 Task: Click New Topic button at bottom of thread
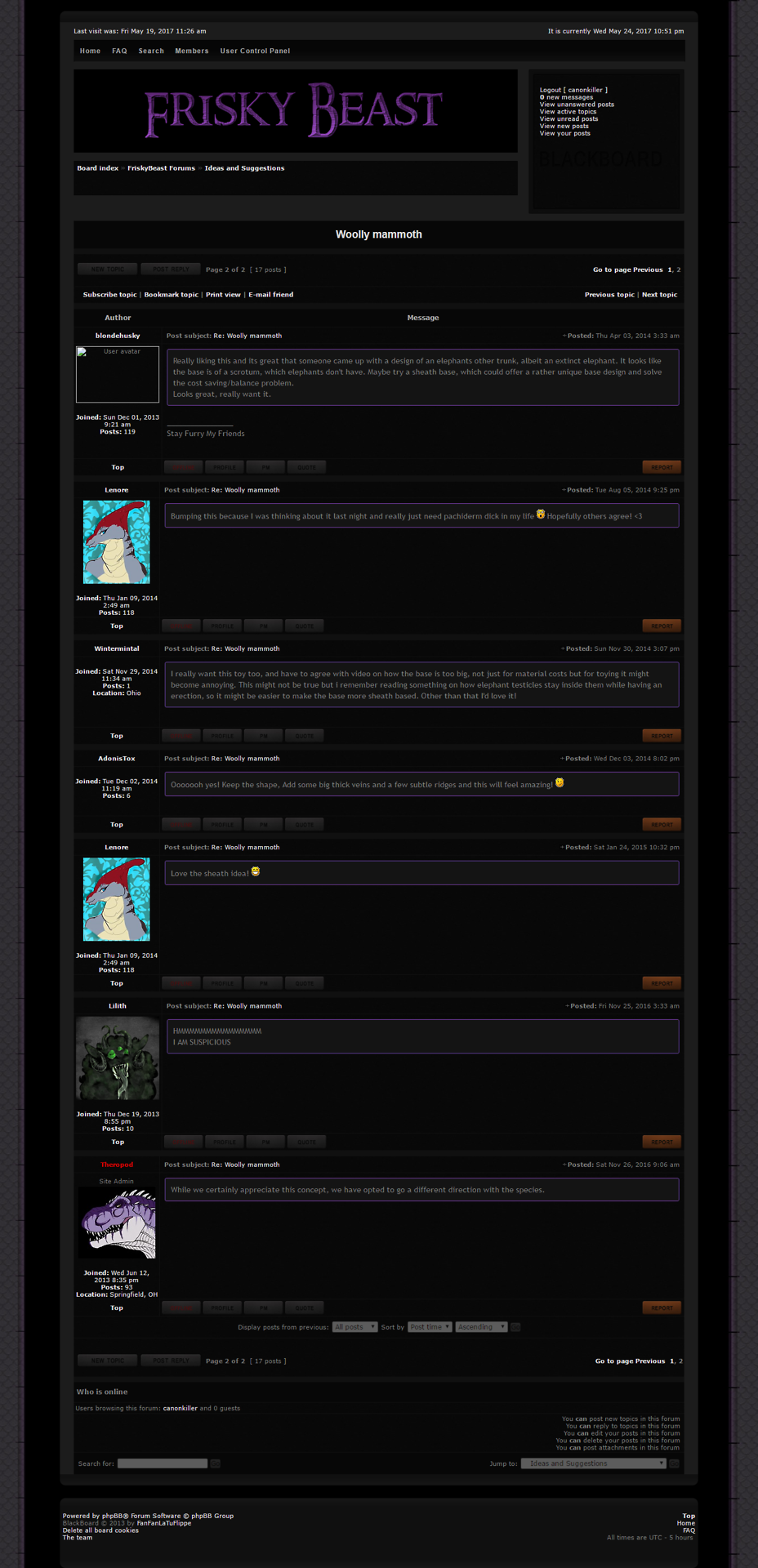[107, 1361]
